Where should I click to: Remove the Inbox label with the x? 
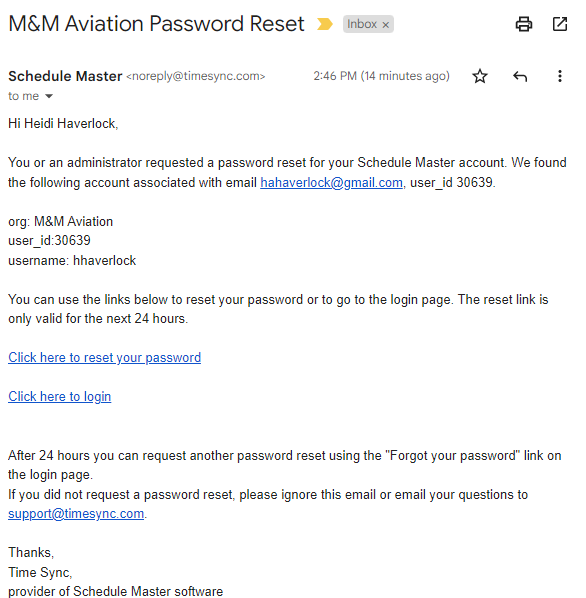click(x=385, y=25)
